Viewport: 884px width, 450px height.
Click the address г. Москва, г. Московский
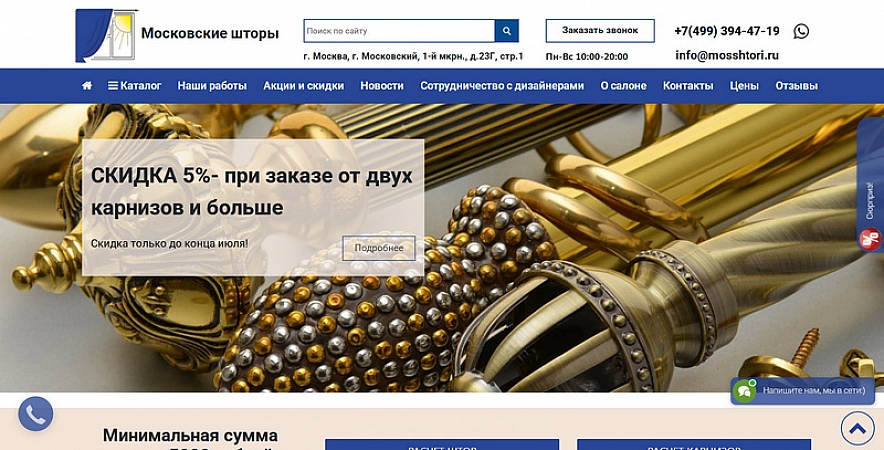click(413, 56)
